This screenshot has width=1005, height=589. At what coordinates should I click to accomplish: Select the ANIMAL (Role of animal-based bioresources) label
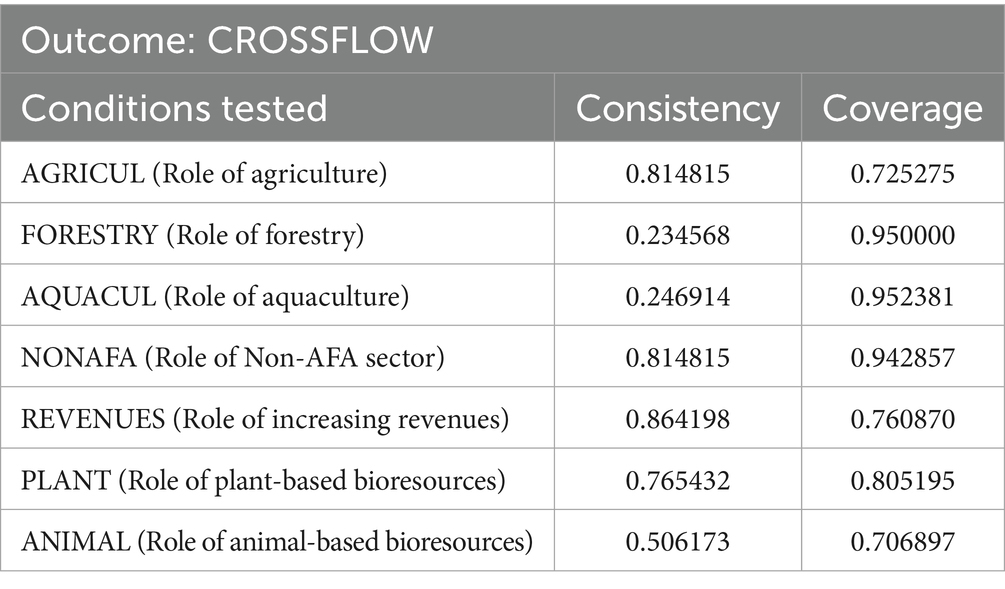pyautogui.click(x=277, y=542)
